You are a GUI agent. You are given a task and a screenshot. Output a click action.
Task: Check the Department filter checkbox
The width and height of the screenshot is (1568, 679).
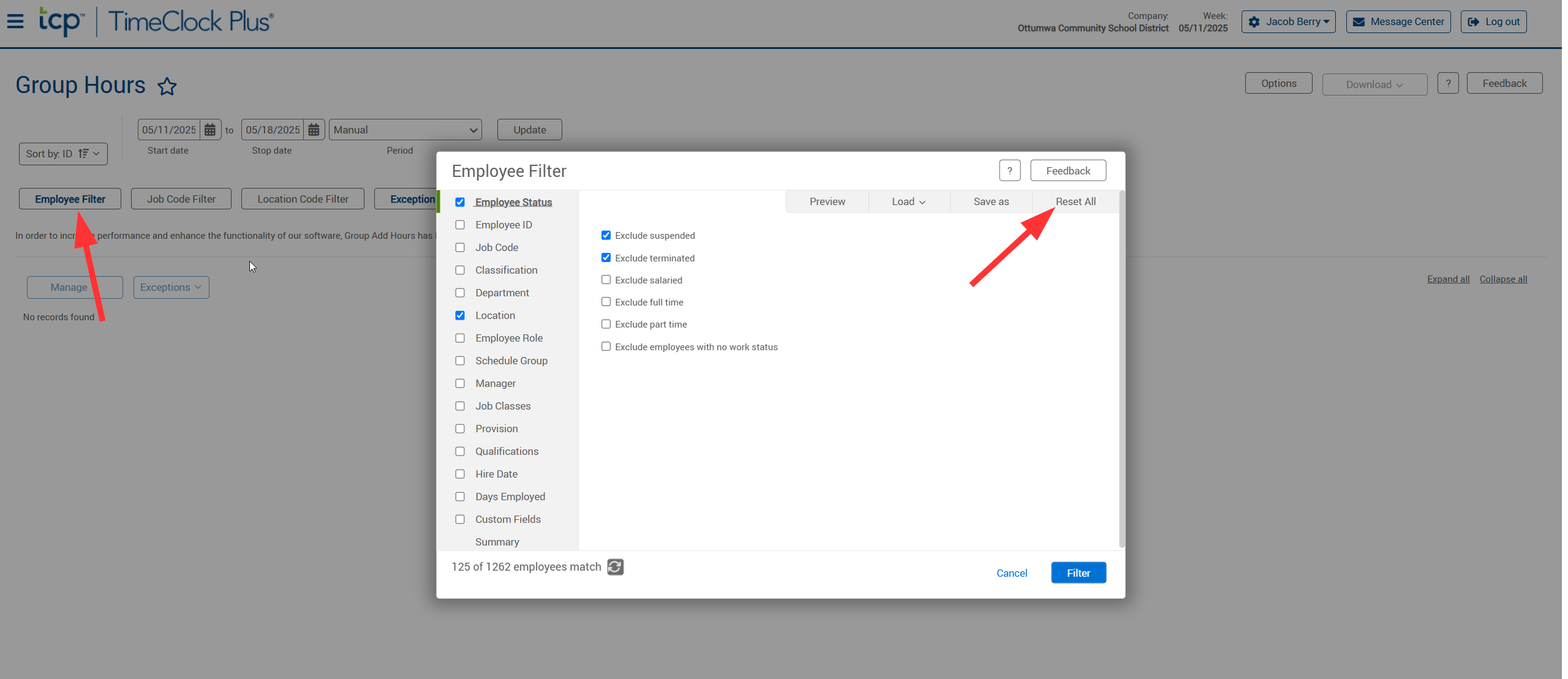[460, 293]
